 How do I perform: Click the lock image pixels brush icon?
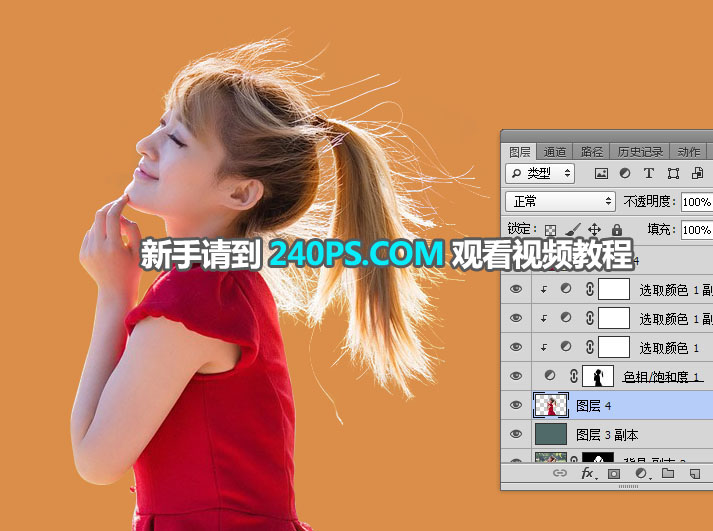[x=573, y=229]
